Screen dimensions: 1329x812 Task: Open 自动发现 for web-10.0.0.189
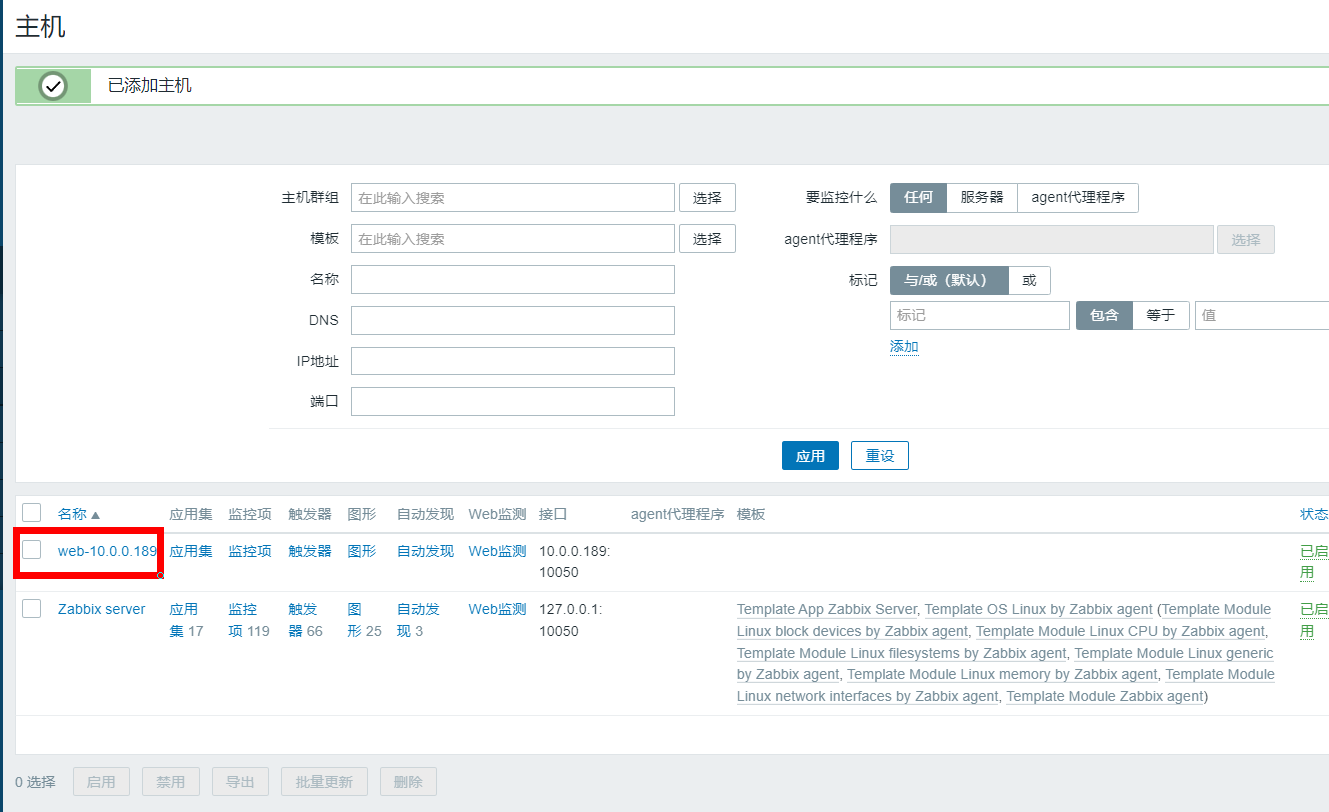coord(425,551)
